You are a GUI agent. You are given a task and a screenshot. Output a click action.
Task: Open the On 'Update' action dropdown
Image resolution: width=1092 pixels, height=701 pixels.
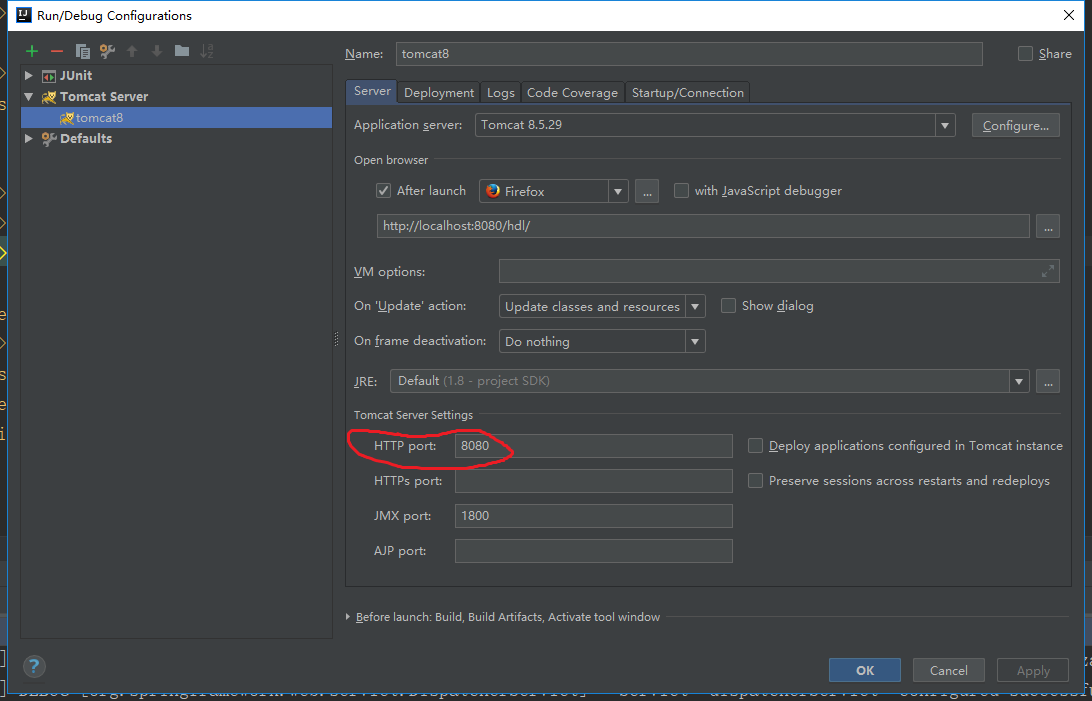(695, 307)
